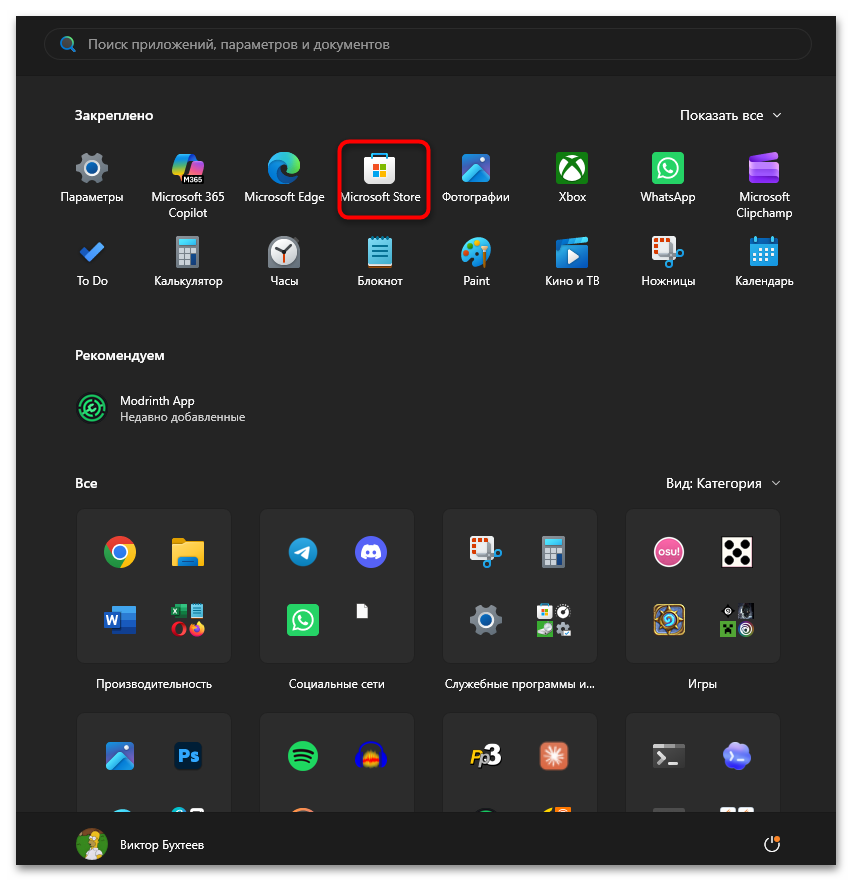Open Telegram in Социальные сети

pyautogui.click(x=303, y=552)
